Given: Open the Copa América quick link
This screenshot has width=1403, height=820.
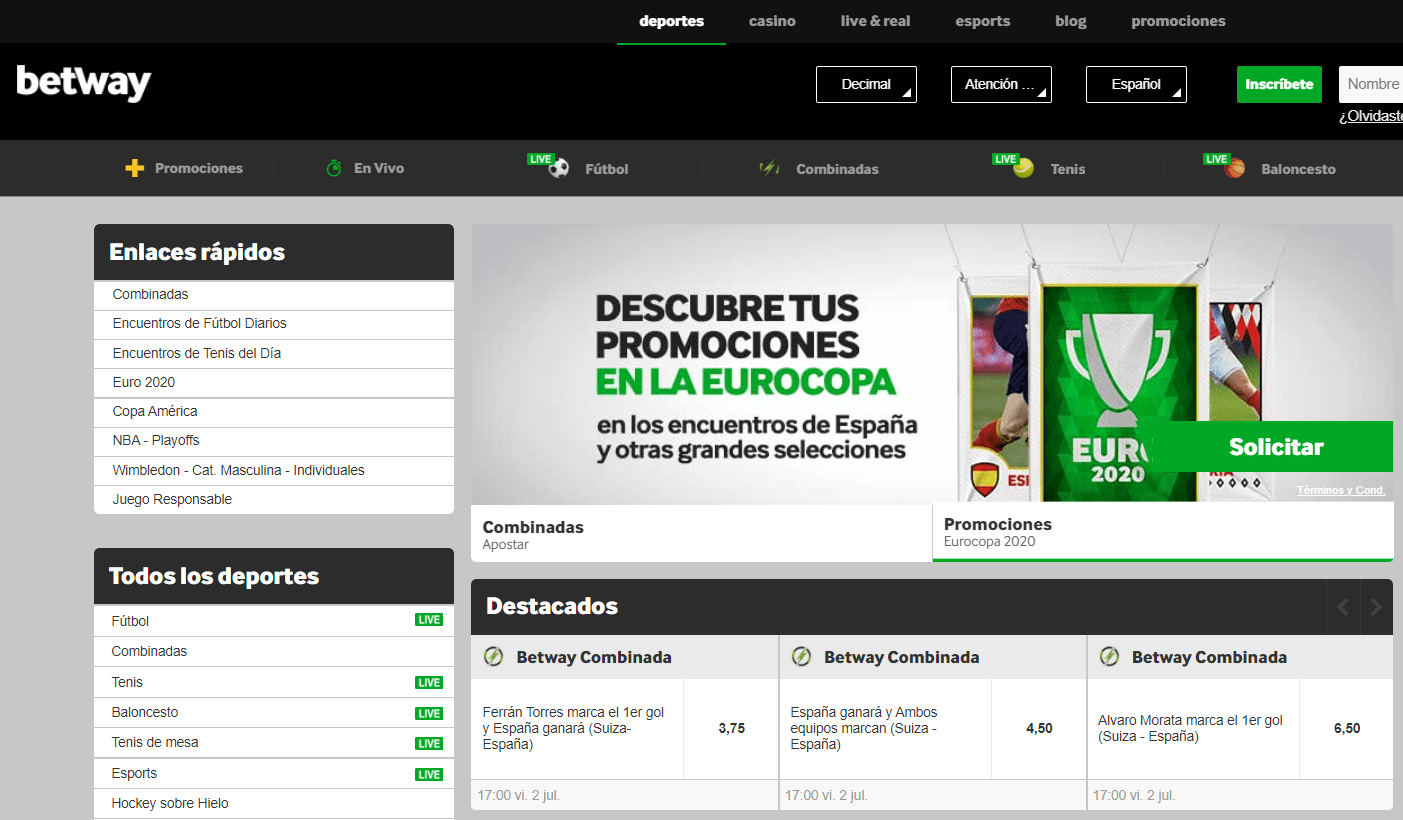Looking at the screenshot, I should (x=274, y=412).
